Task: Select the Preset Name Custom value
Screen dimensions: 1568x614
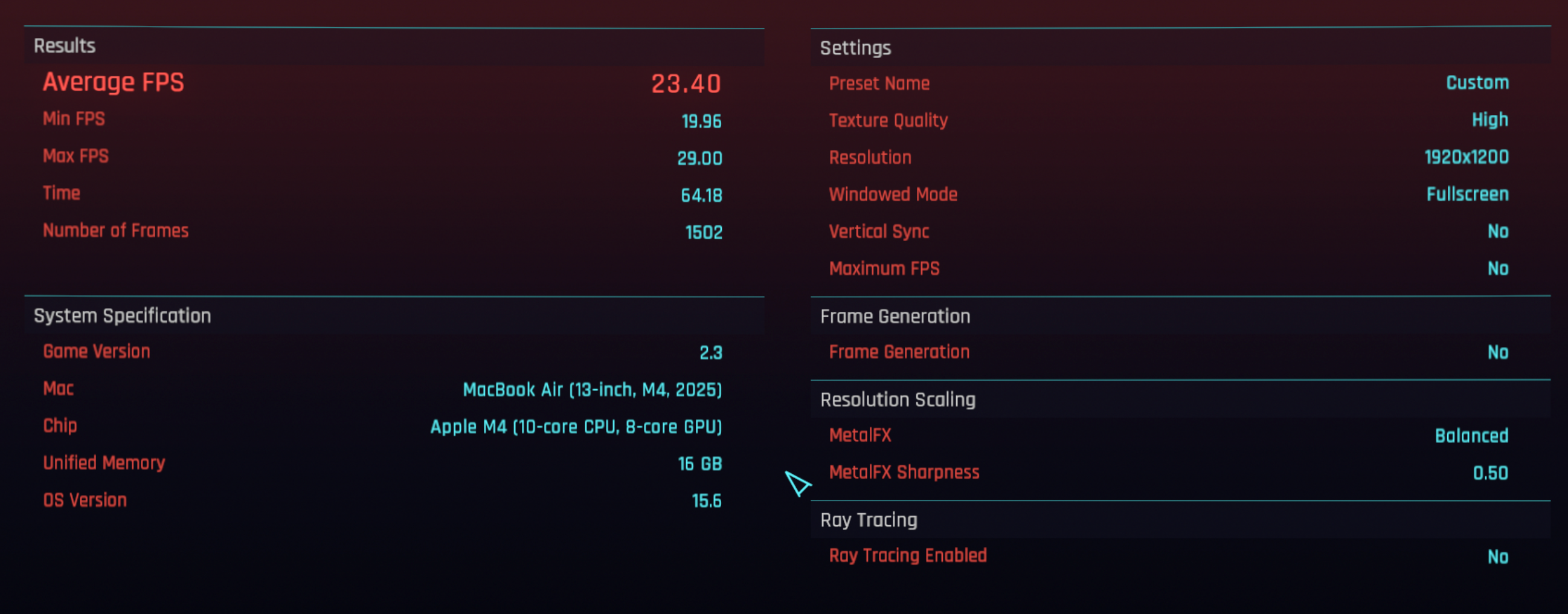Action: click(x=1477, y=83)
